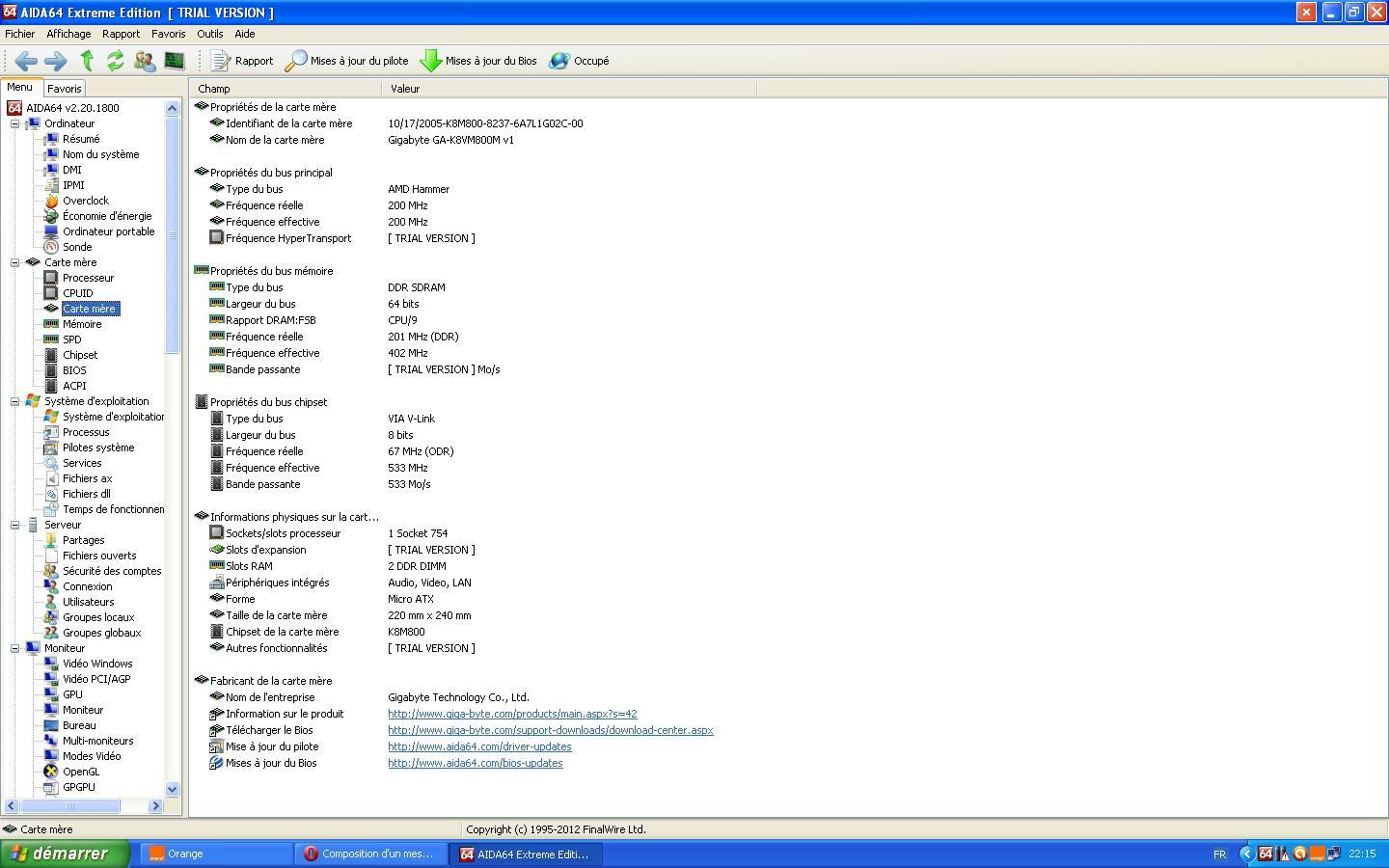Switch to Orange taskbar window
The height and width of the screenshot is (868, 1389).
click(x=217, y=854)
